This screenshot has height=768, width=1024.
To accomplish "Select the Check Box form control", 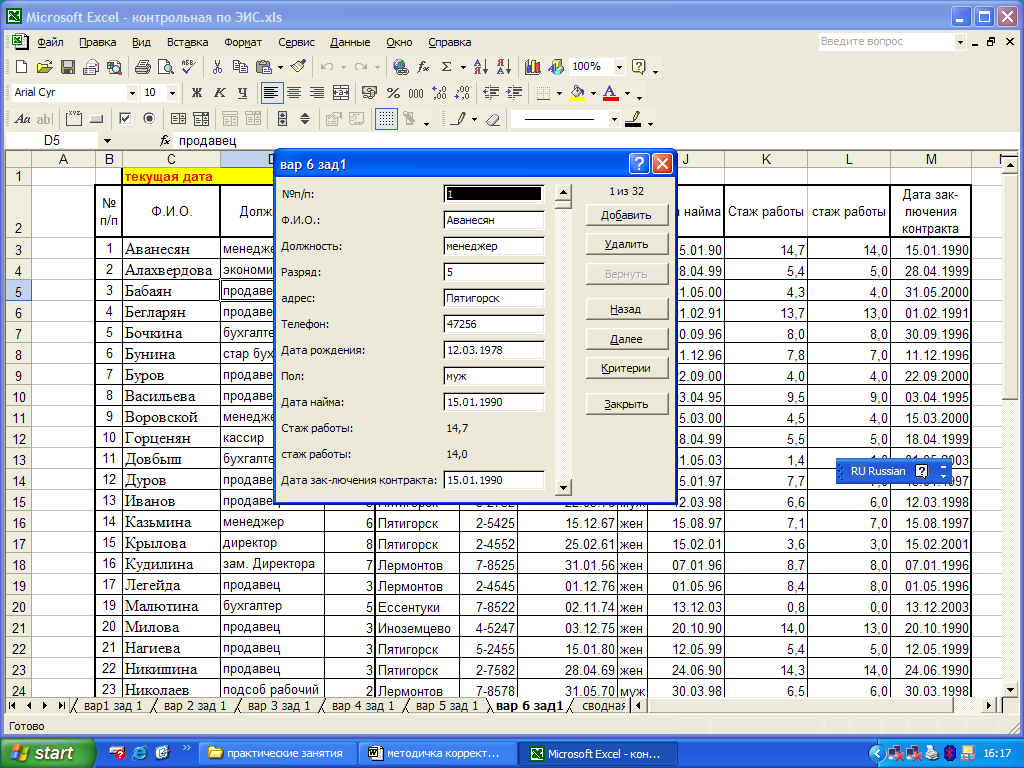I will [x=125, y=119].
